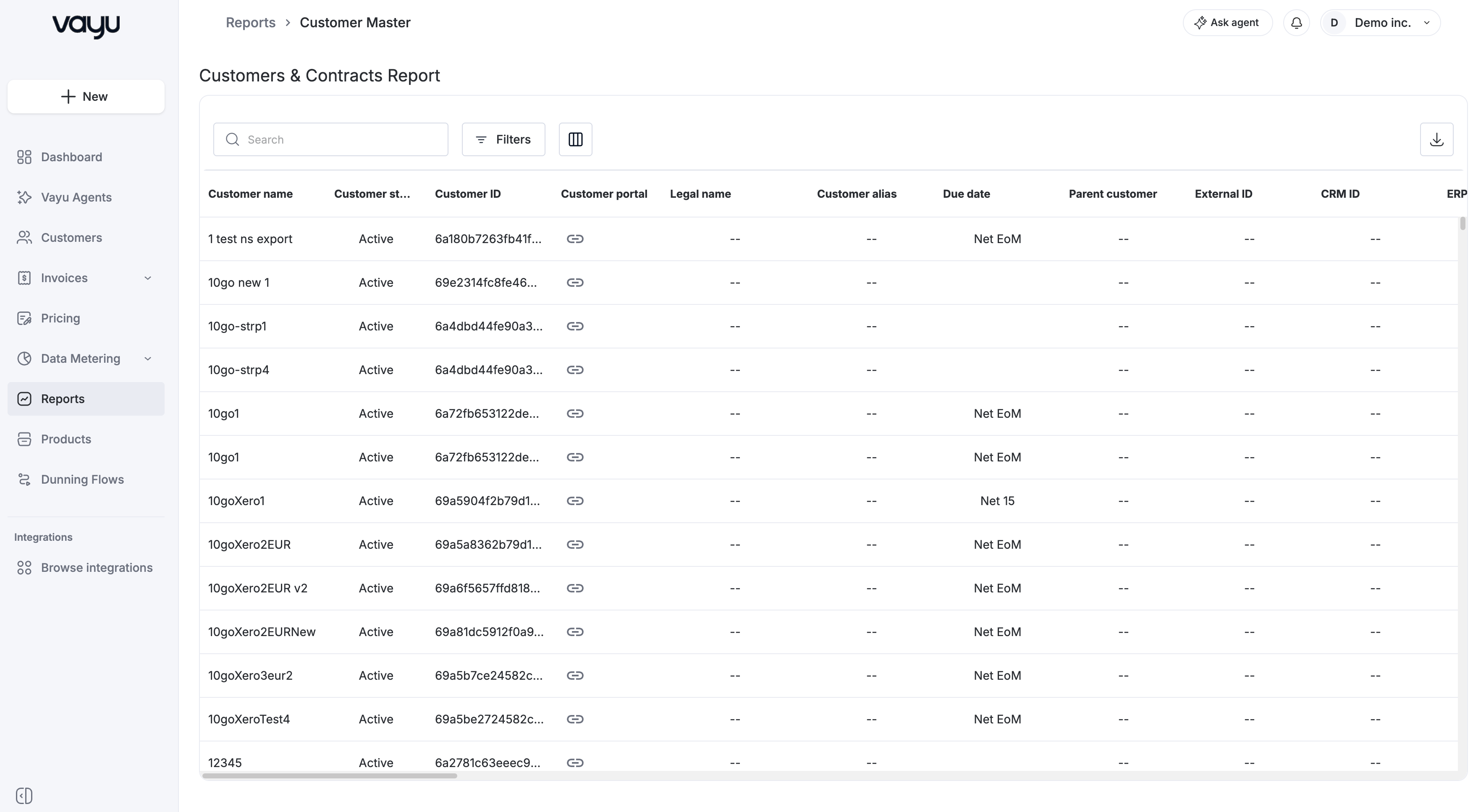Click the Filters button
This screenshot has height=812, width=1473.
(503, 139)
